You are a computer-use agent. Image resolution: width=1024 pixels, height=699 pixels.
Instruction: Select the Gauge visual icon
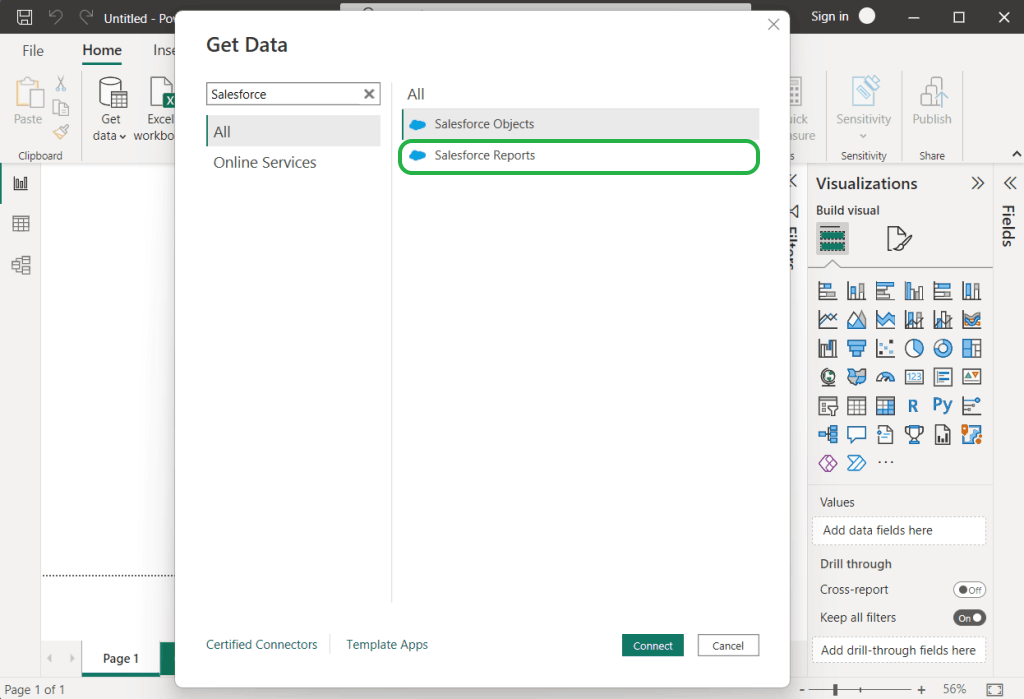tap(885, 377)
